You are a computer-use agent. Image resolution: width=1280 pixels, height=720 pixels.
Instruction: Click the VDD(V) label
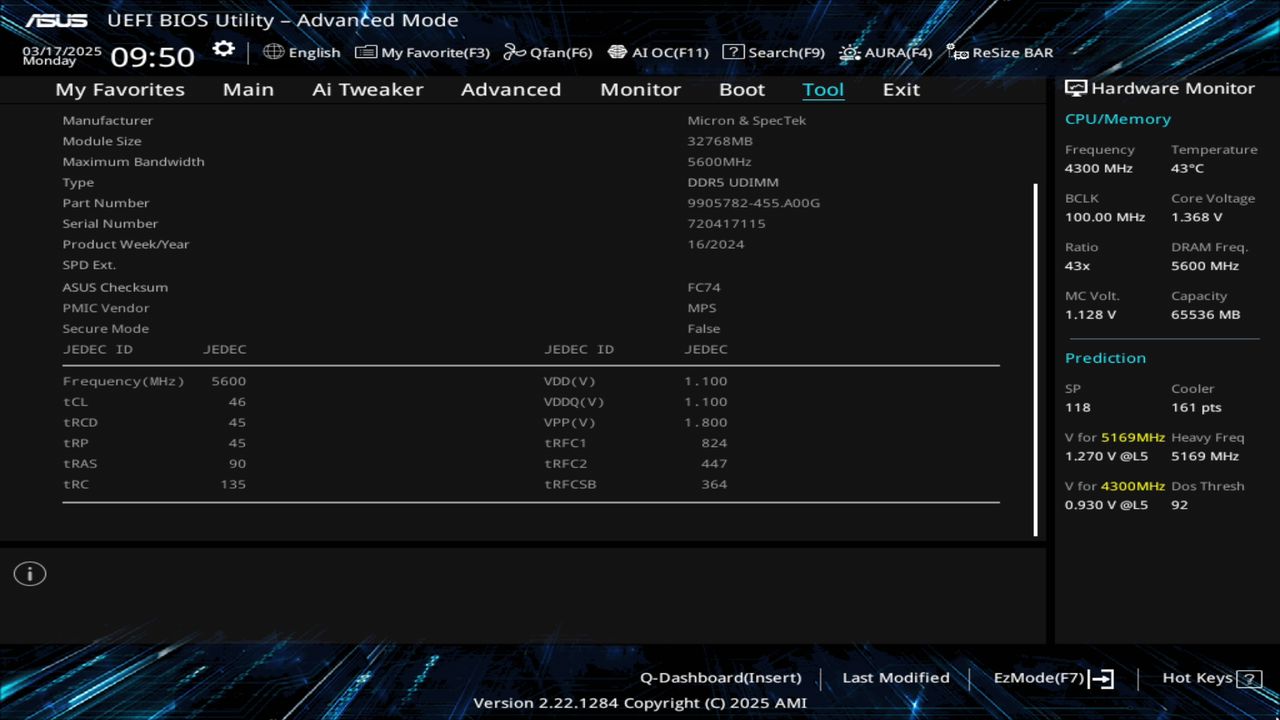click(569, 381)
